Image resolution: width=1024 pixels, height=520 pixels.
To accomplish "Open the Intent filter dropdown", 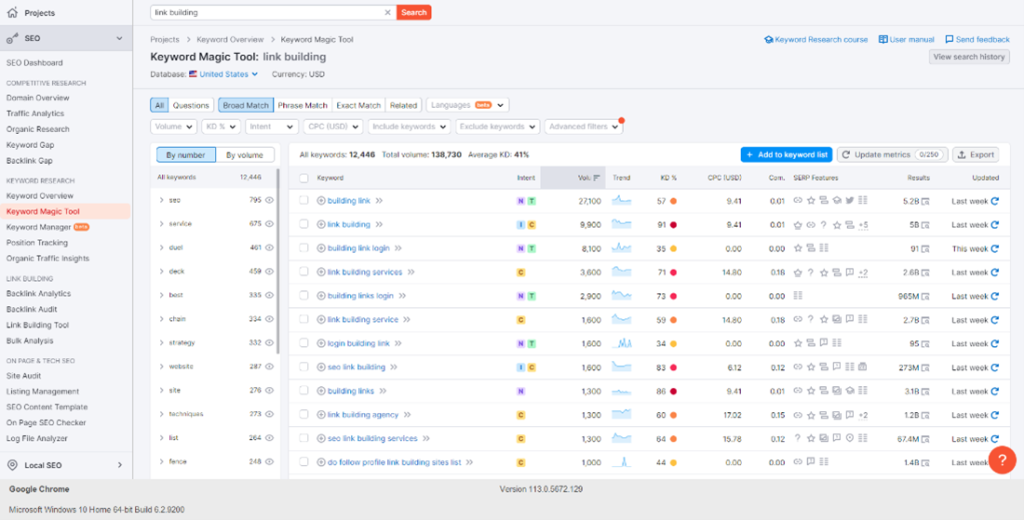I will coord(272,127).
